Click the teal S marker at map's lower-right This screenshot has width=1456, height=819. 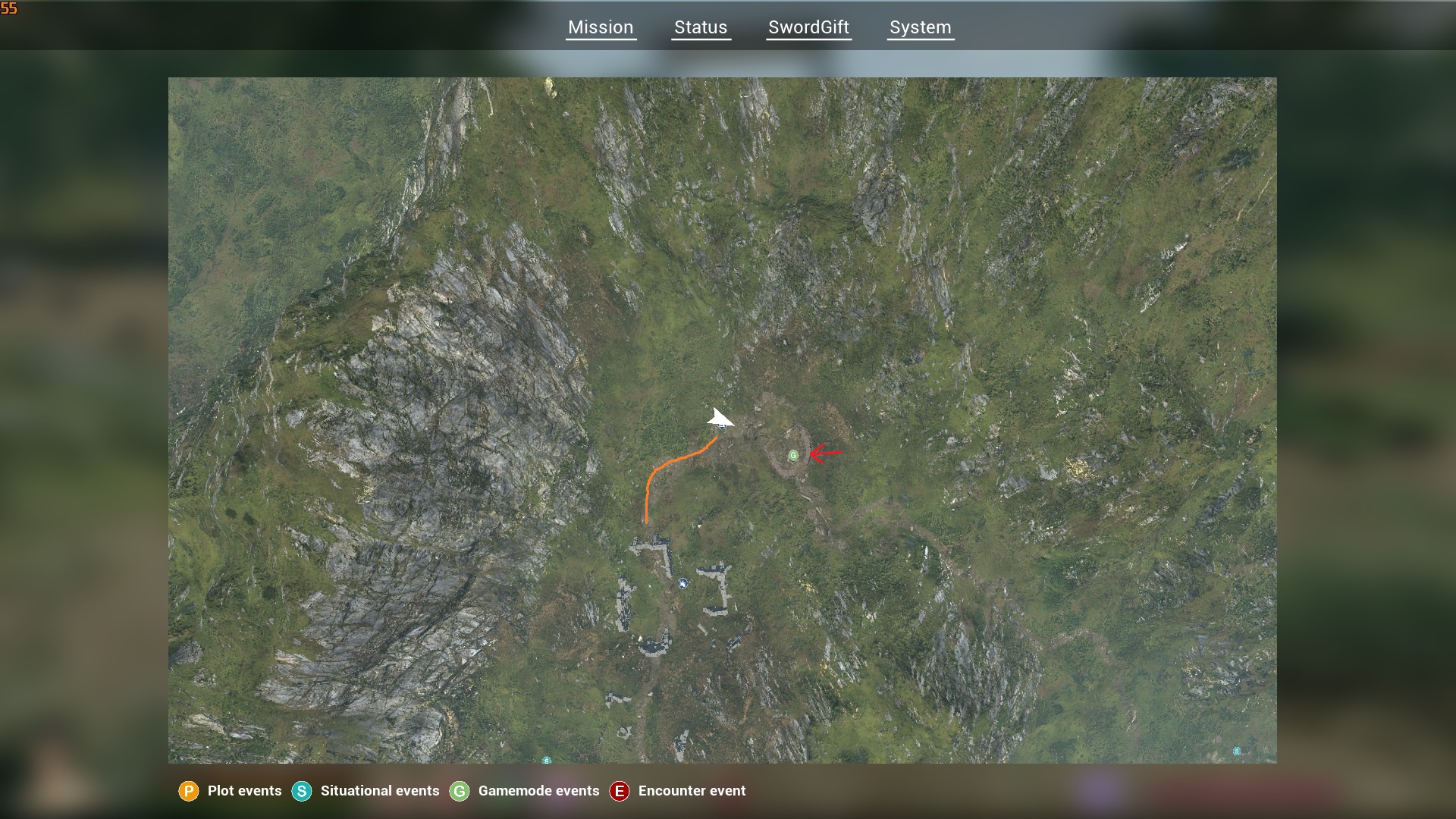(x=1237, y=752)
